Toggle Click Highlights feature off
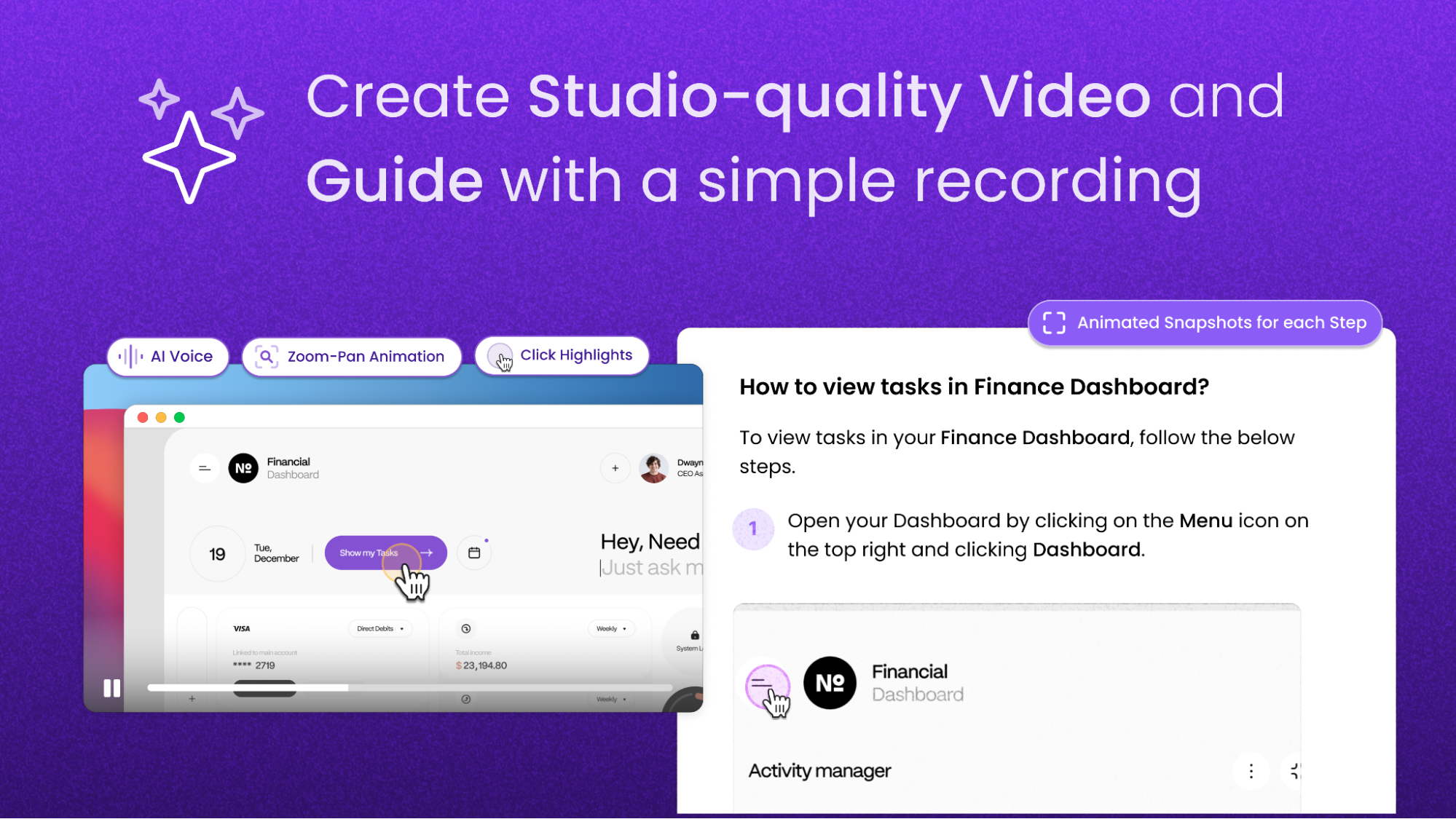 click(562, 356)
